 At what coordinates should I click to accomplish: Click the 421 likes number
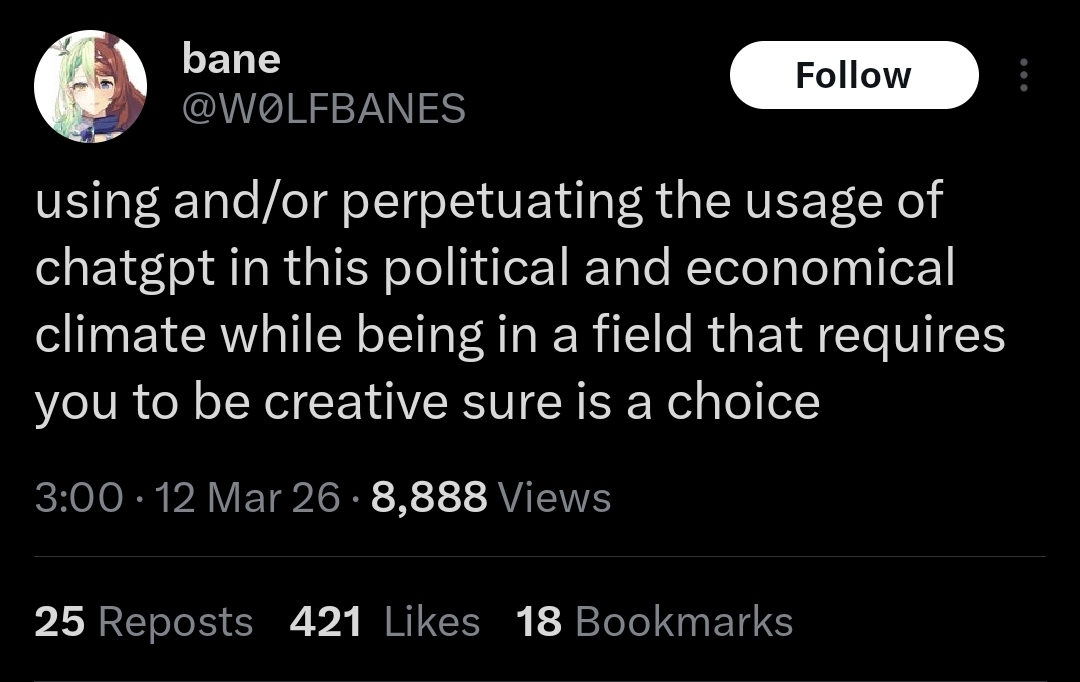point(325,622)
